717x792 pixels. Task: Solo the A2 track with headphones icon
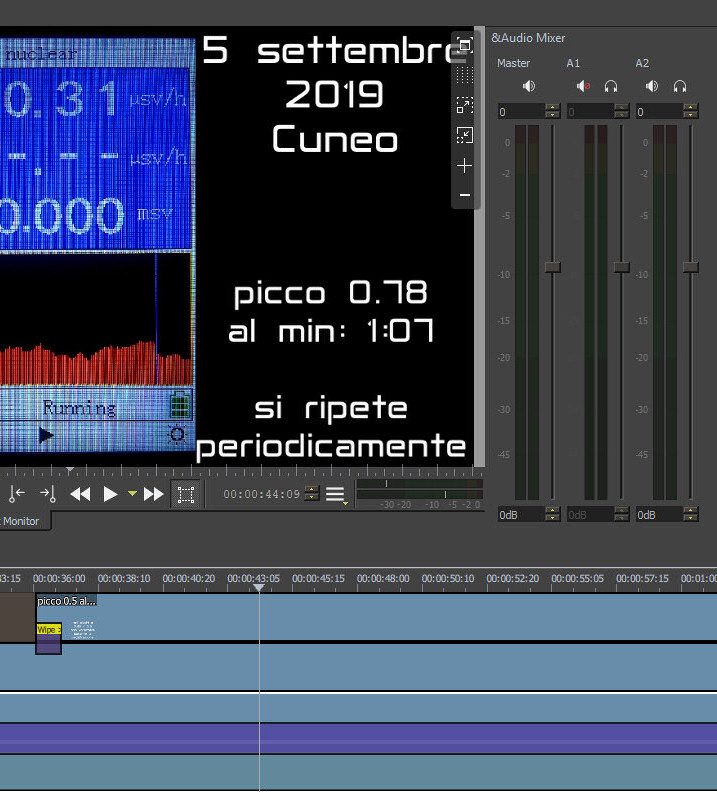pos(680,86)
